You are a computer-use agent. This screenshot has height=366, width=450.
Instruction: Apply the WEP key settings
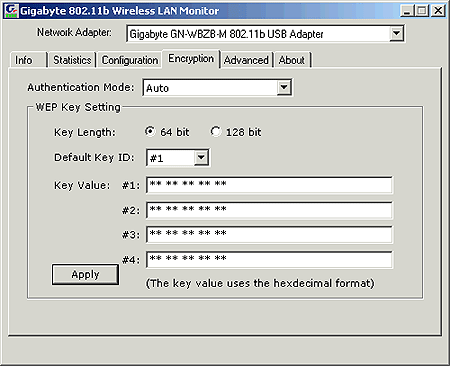(x=85, y=275)
